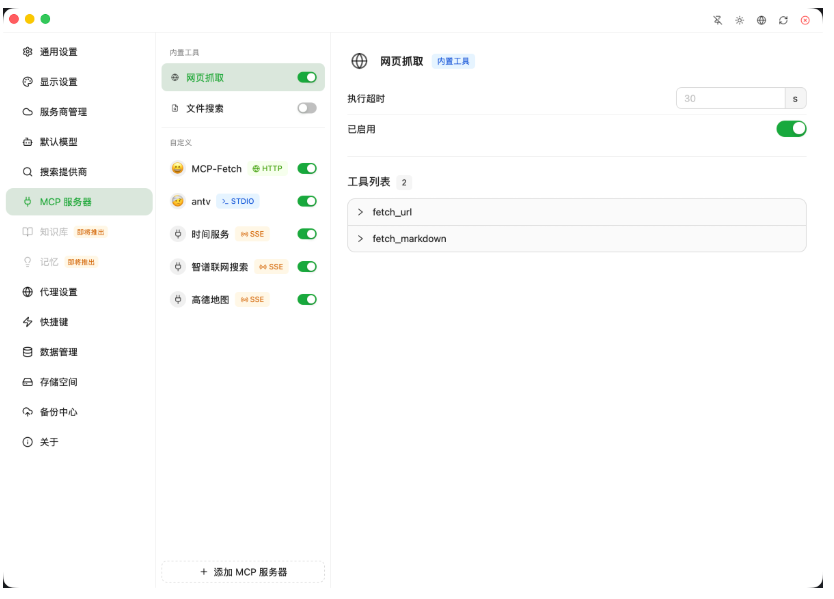Select 文件搜索 built-in tool entry
Image resolution: width=834 pixels, height=599 pixels.
point(243,109)
